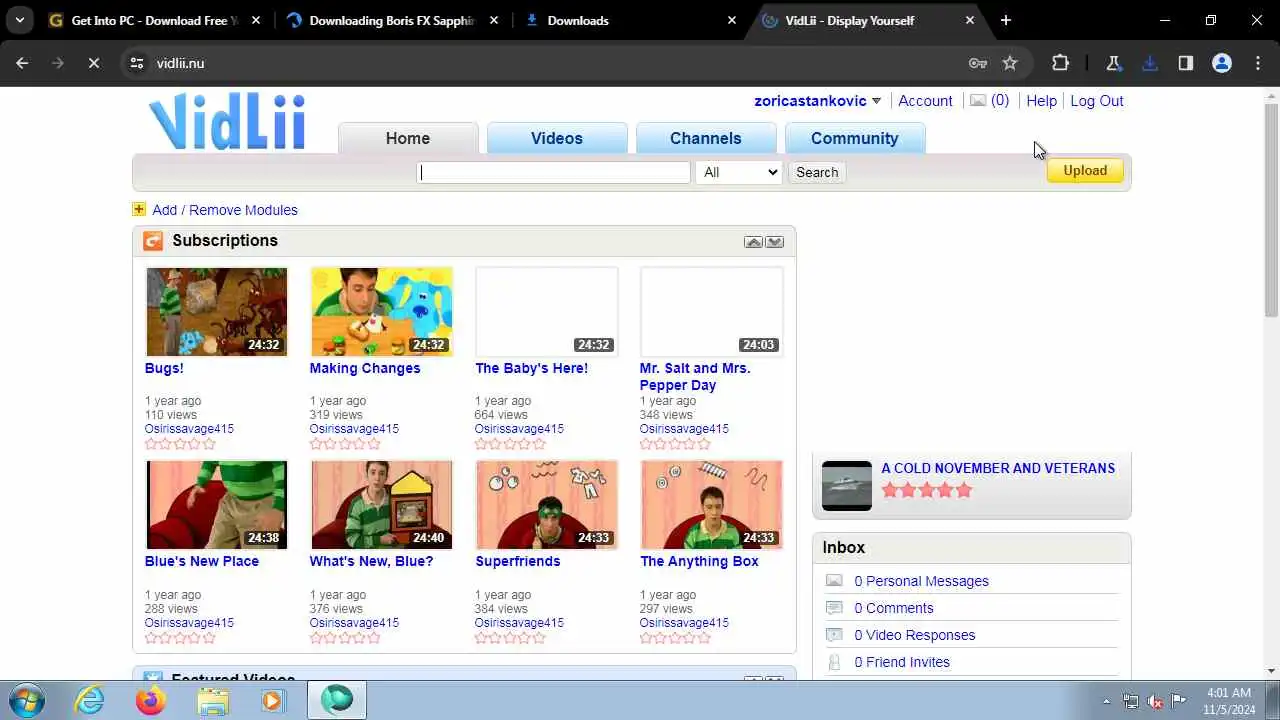Click the browser address bar URL

pyautogui.click(x=180, y=63)
